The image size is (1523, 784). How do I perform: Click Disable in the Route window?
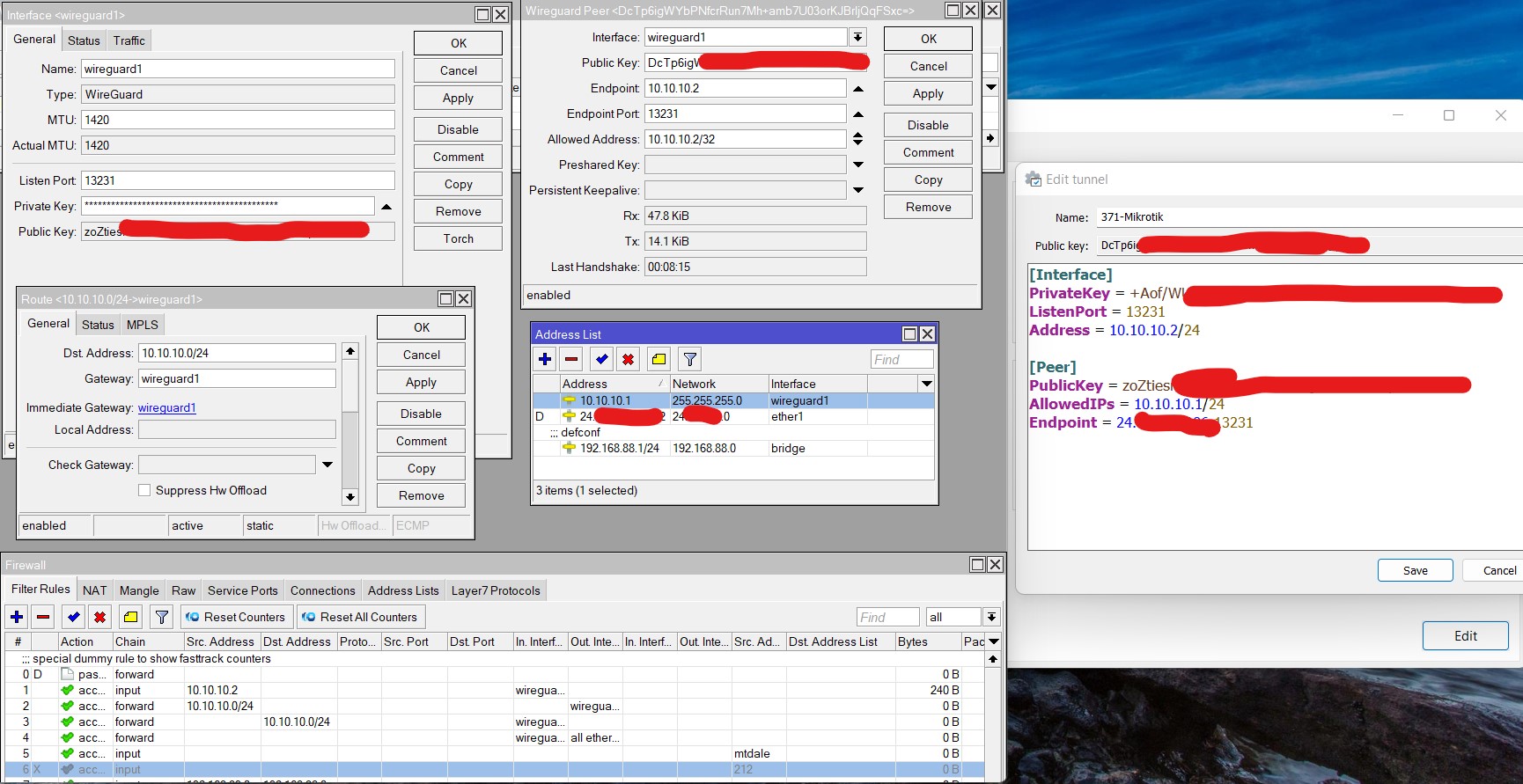(x=422, y=414)
